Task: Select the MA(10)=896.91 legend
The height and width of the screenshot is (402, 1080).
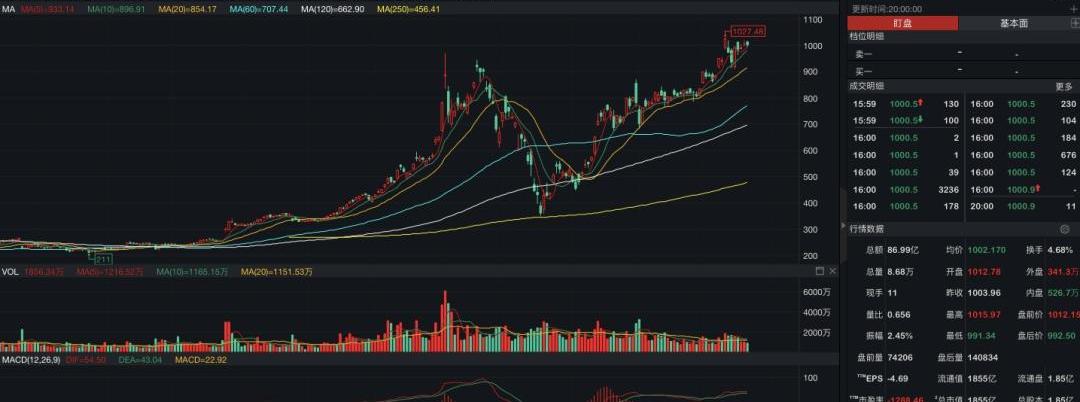Action: pos(114,9)
